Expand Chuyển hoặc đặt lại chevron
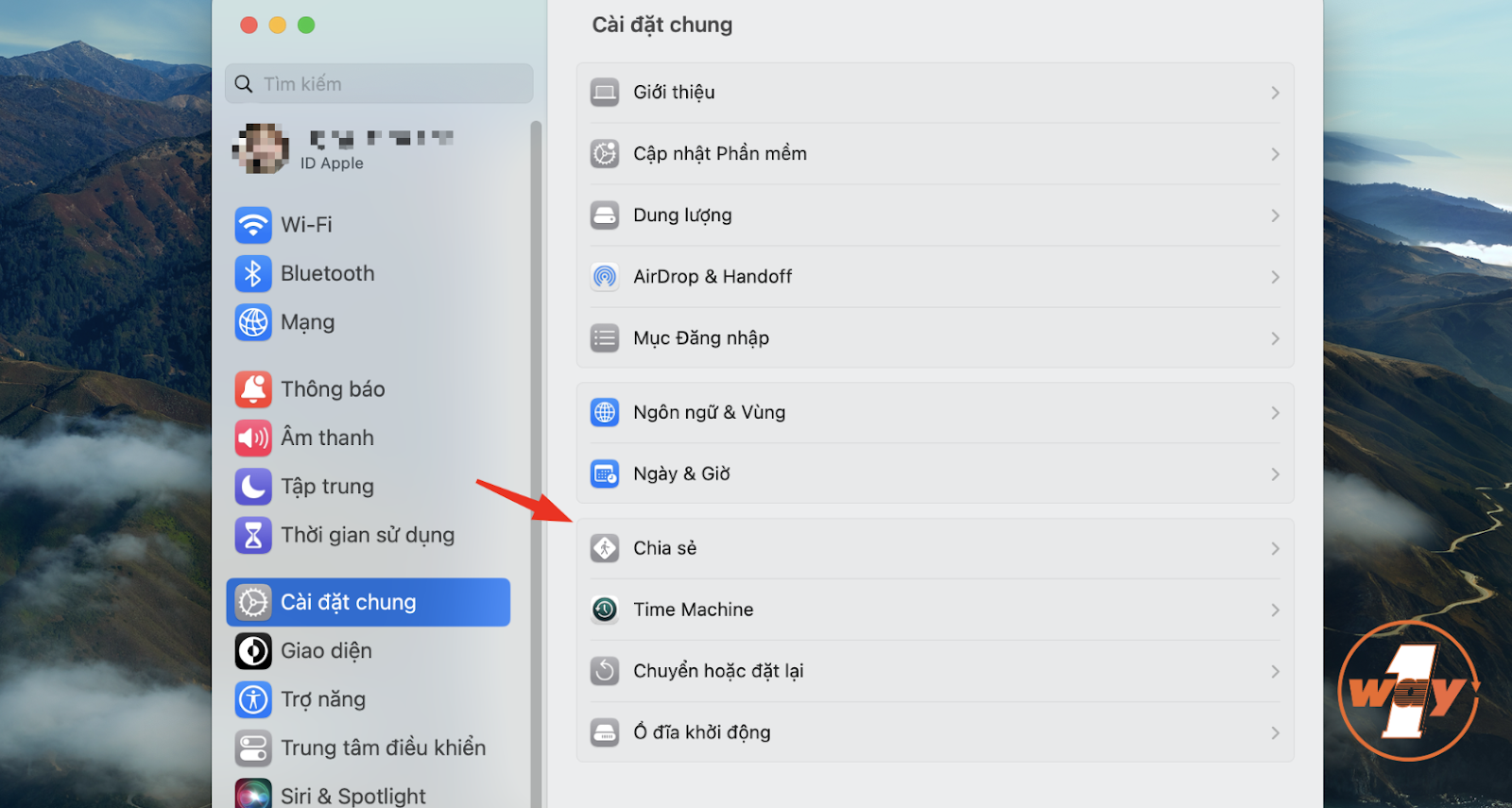Screen dimensions: 1512x808 1275,672
